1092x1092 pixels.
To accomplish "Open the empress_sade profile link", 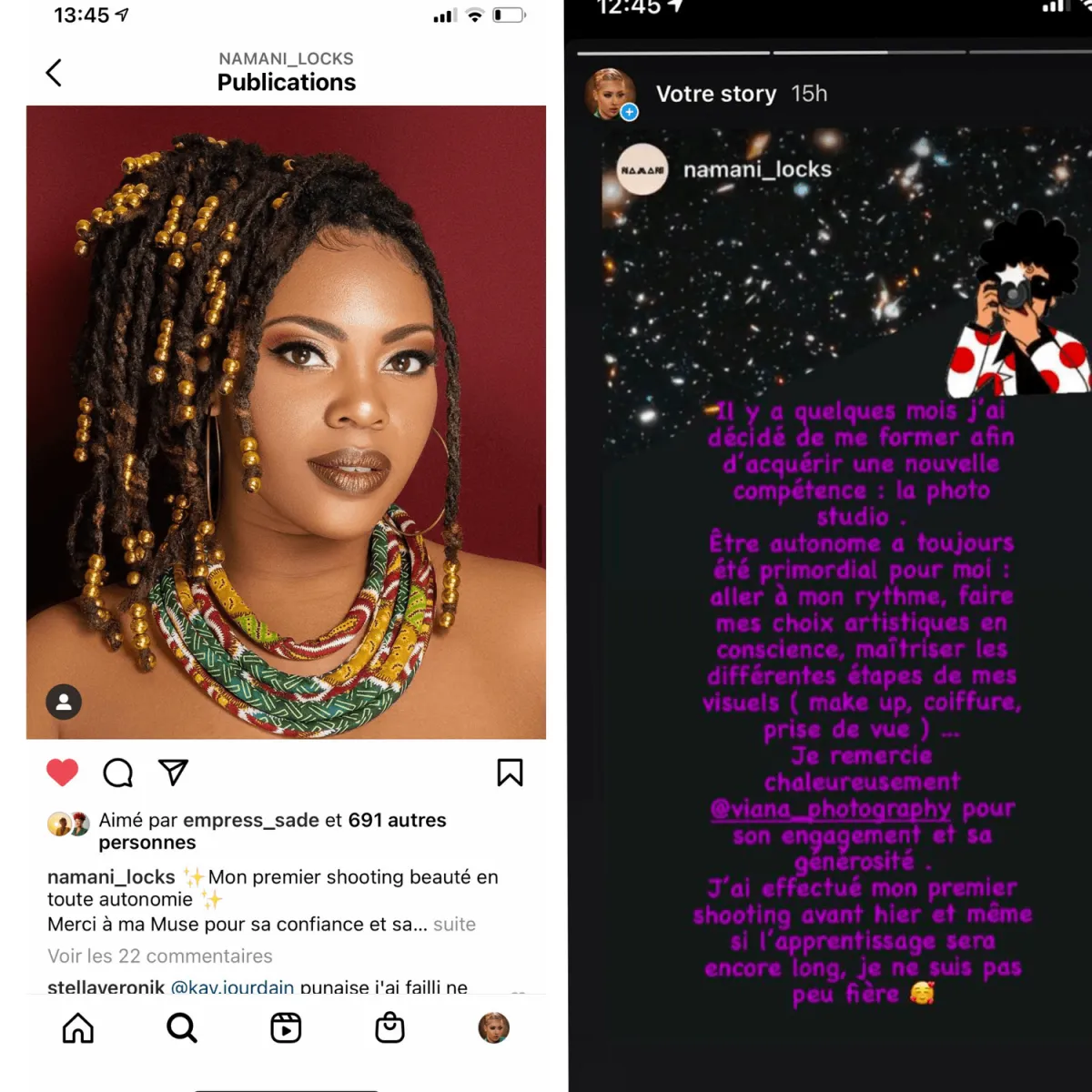I will coord(250,820).
